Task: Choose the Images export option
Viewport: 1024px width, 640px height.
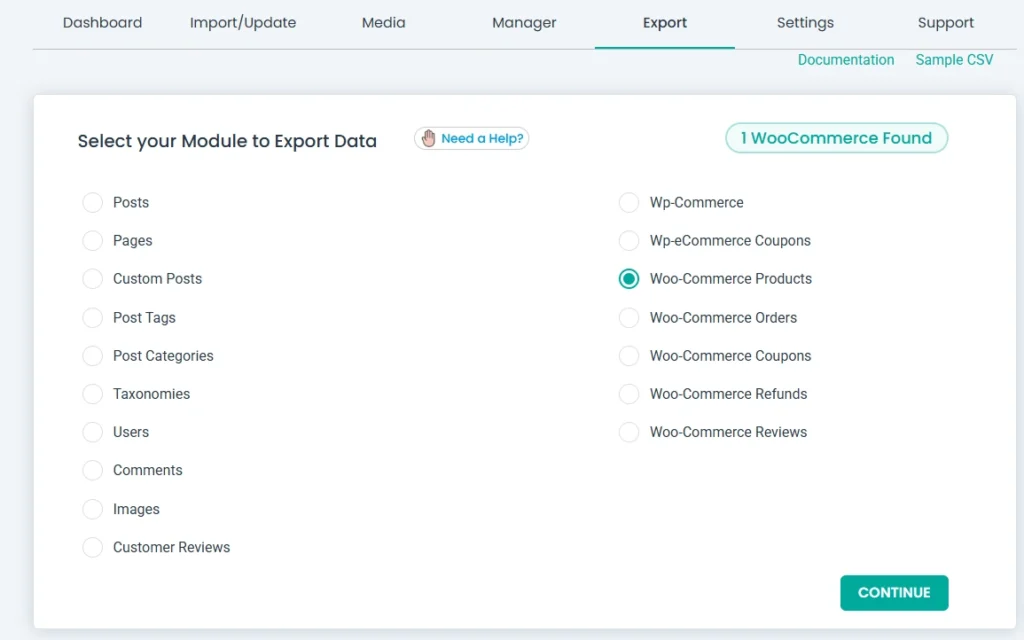Action: [93, 509]
